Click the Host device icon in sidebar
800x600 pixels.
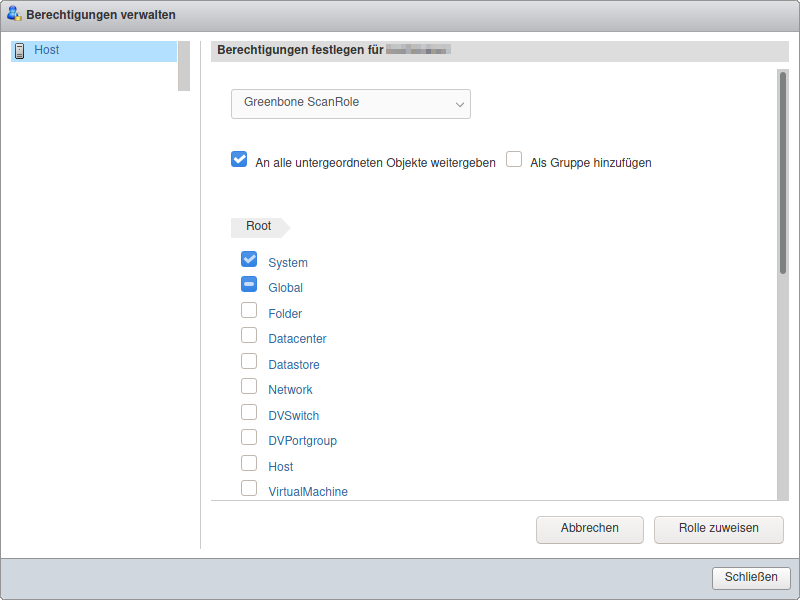(x=19, y=51)
